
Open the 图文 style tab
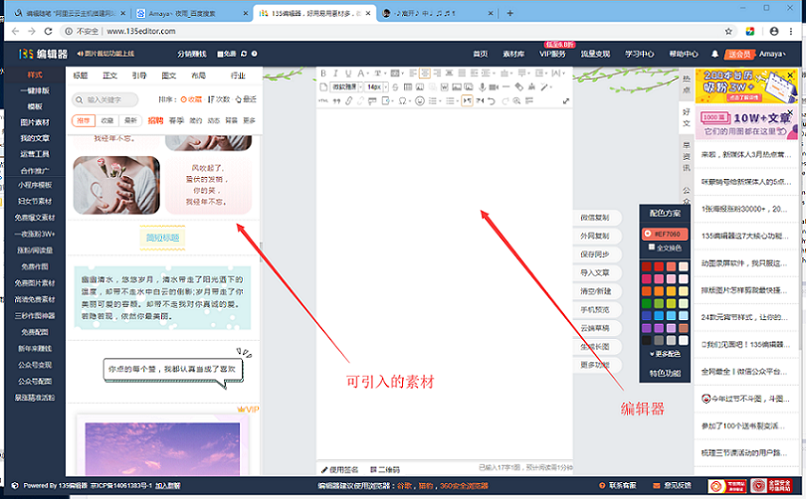(x=169, y=76)
